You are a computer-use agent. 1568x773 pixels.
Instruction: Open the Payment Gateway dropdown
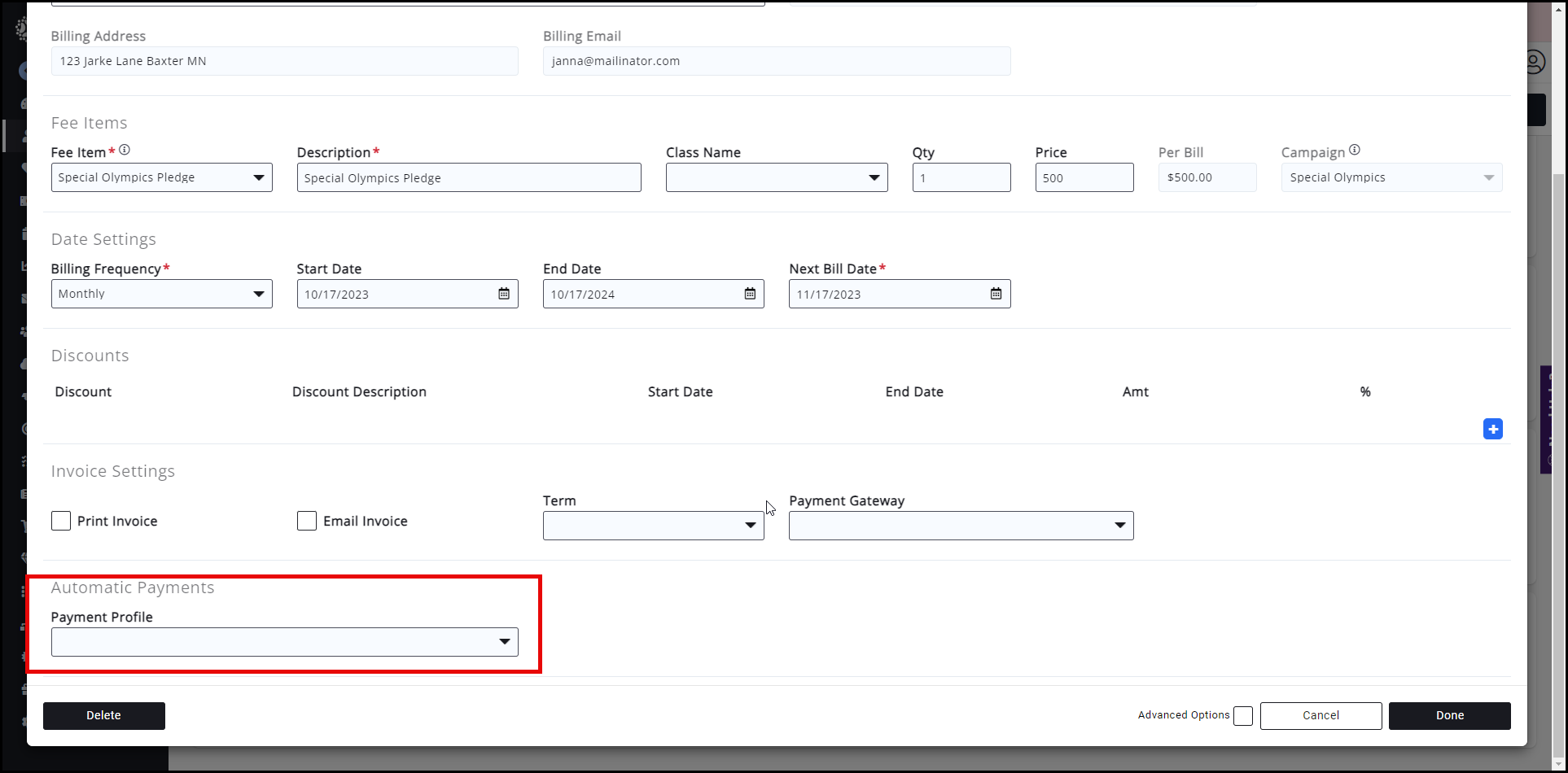point(961,526)
